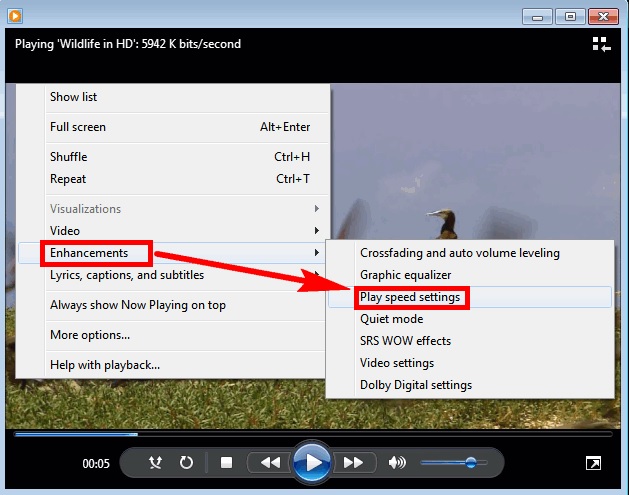Click the Switch to Library icon
This screenshot has width=629, height=495.
tap(600, 44)
